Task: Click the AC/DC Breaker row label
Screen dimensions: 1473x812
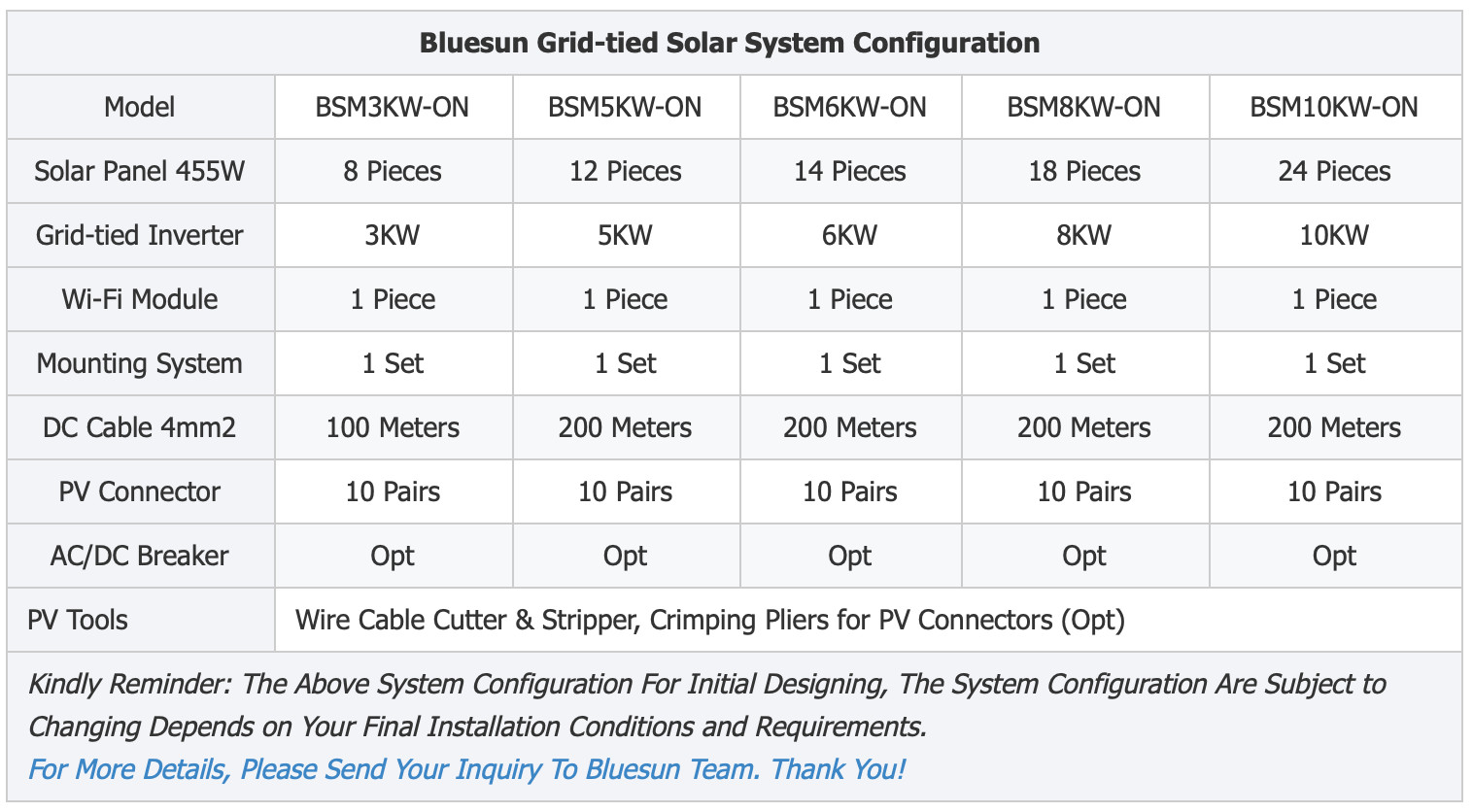Action: [140, 556]
